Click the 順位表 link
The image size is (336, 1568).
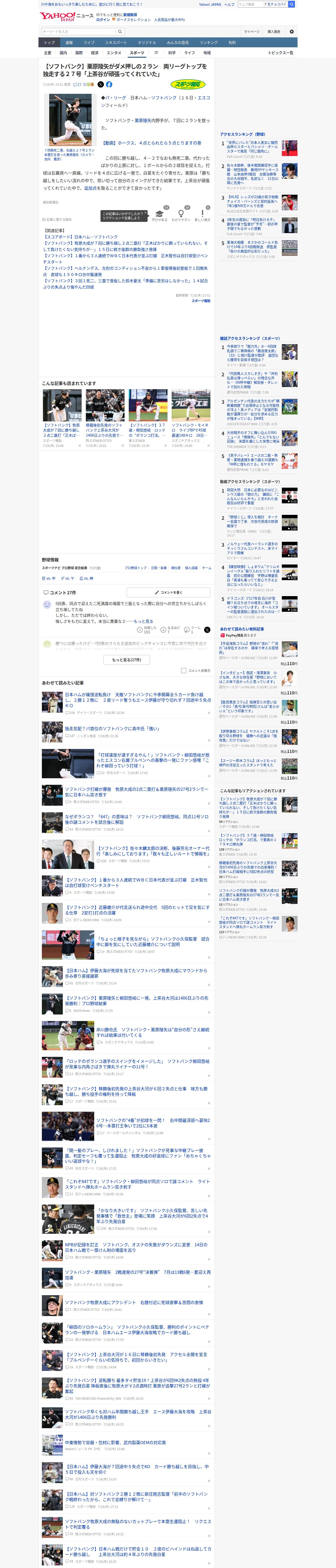(176, 568)
